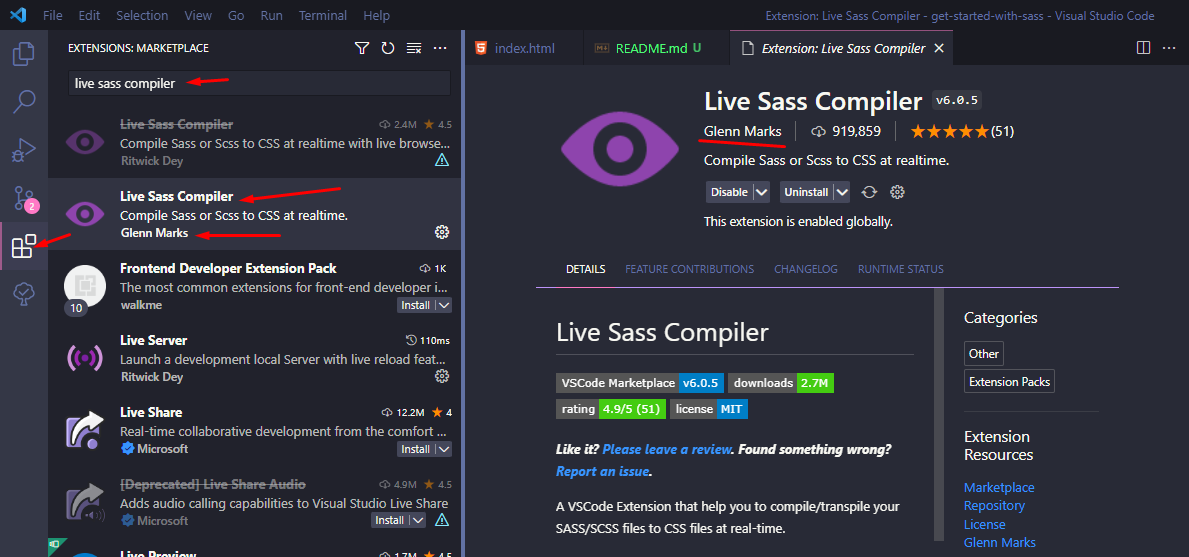
Task: Switch to the index.html editor tab
Action: coord(525,48)
